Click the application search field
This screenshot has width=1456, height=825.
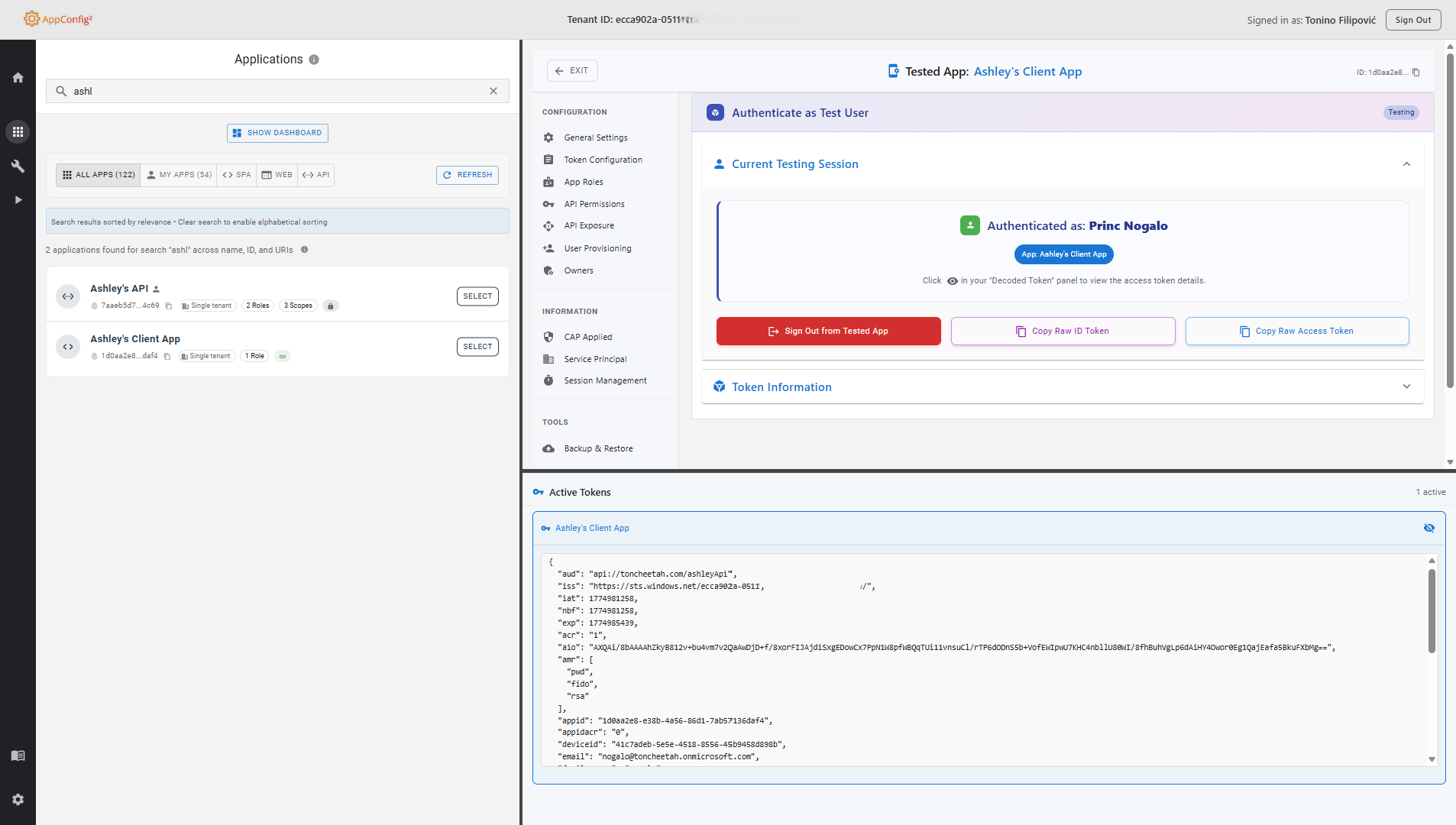pyautogui.click(x=277, y=91)
